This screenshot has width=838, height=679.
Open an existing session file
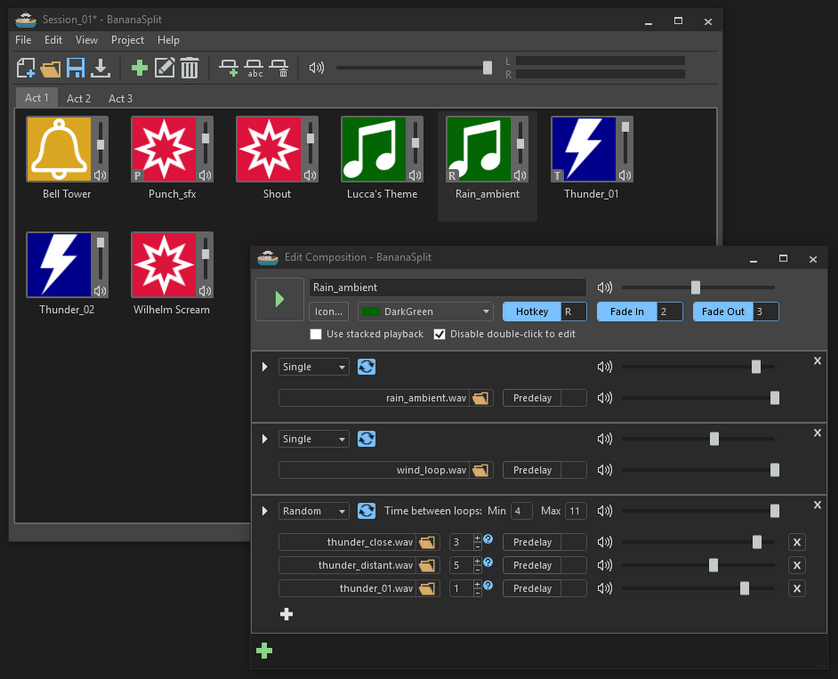(49, 67)
